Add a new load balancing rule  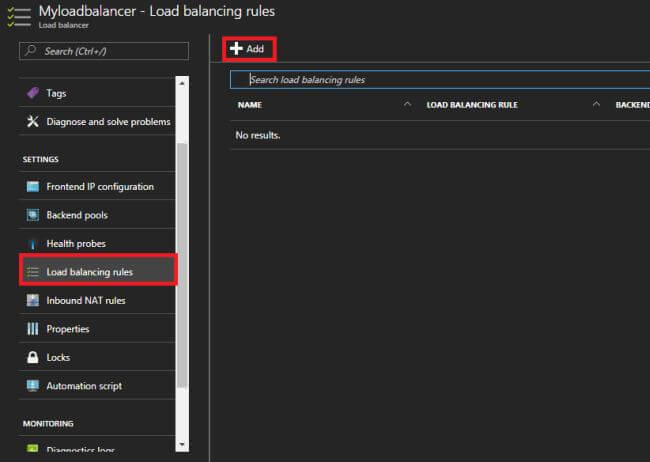[x=249, y=49]
